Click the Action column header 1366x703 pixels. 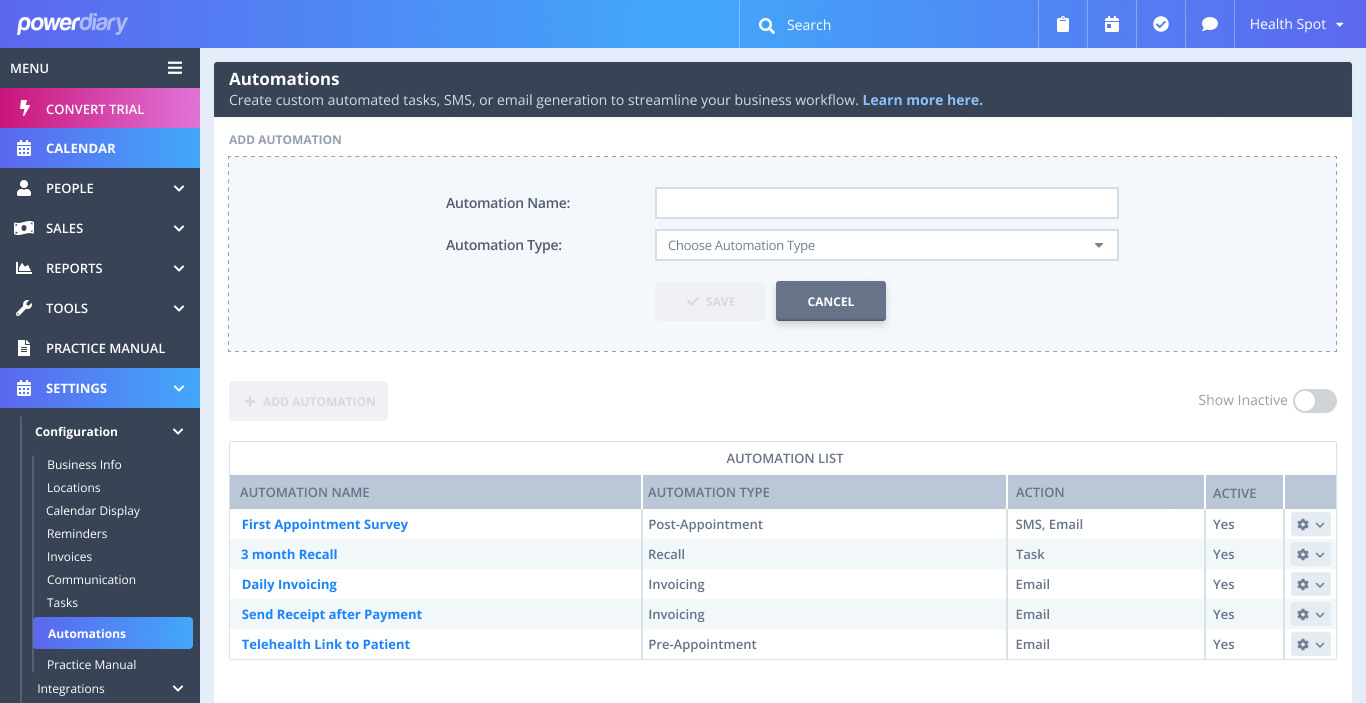coord(1106,492)
